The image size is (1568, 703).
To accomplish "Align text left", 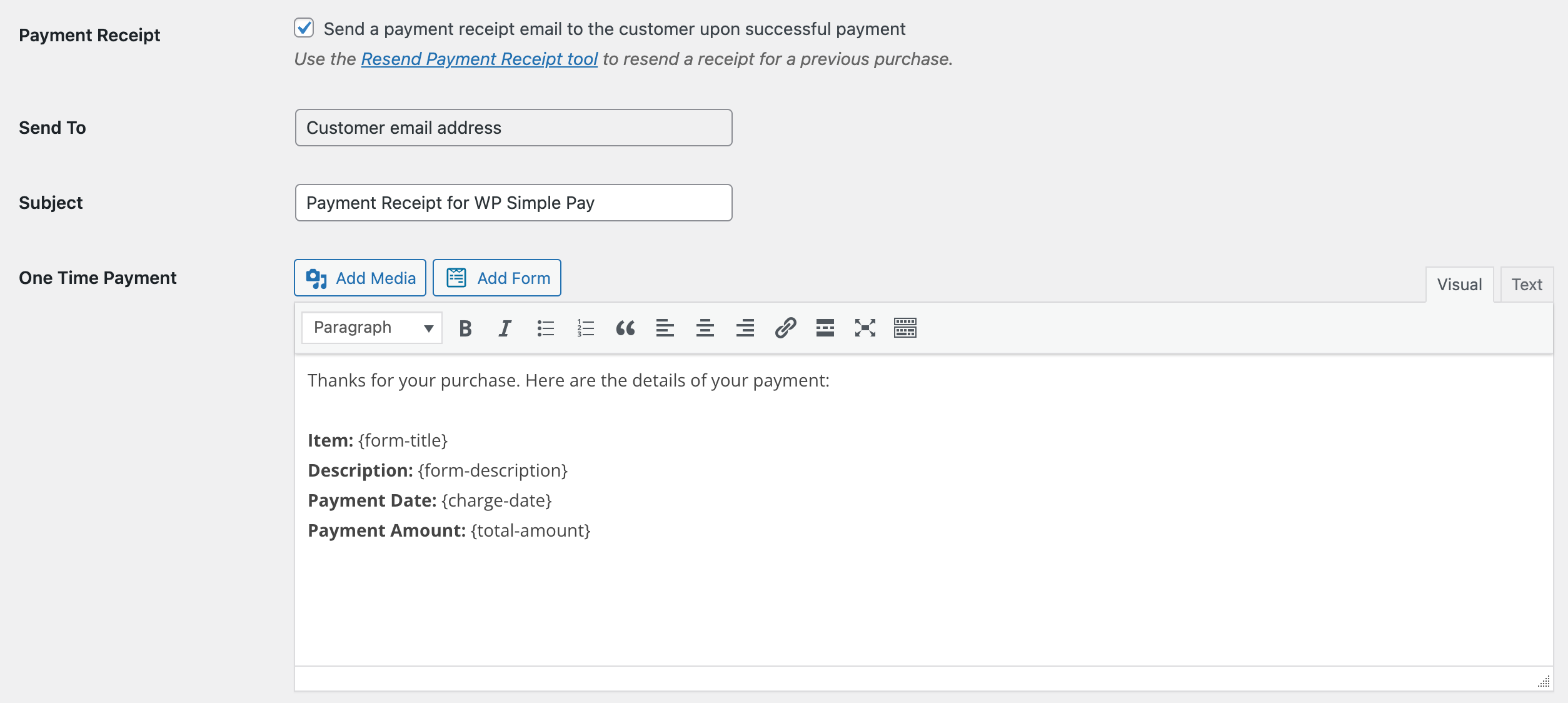I will 665,328.
